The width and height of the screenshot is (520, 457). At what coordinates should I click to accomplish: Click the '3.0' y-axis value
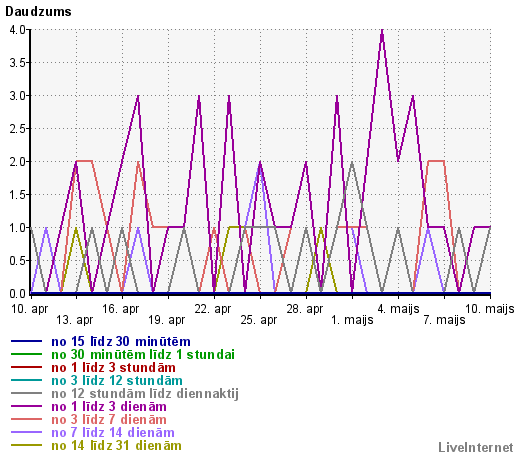click(x=18, y=96)
